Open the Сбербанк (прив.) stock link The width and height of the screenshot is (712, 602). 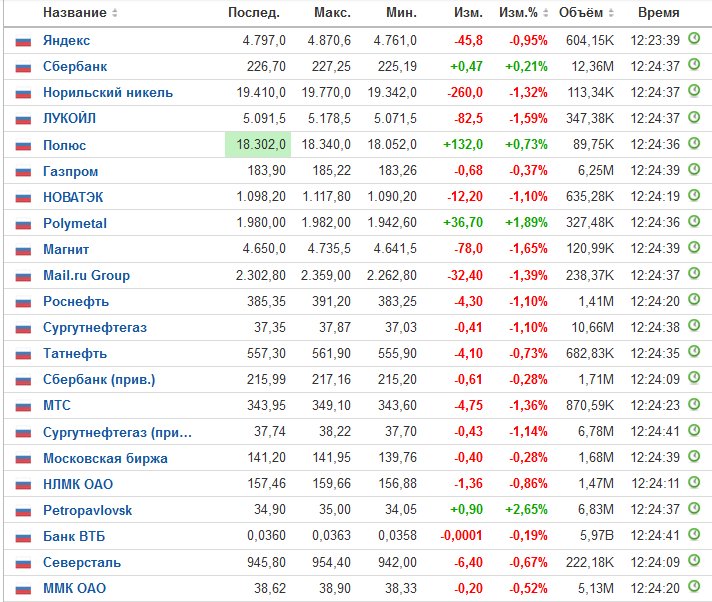coord(99,380)
